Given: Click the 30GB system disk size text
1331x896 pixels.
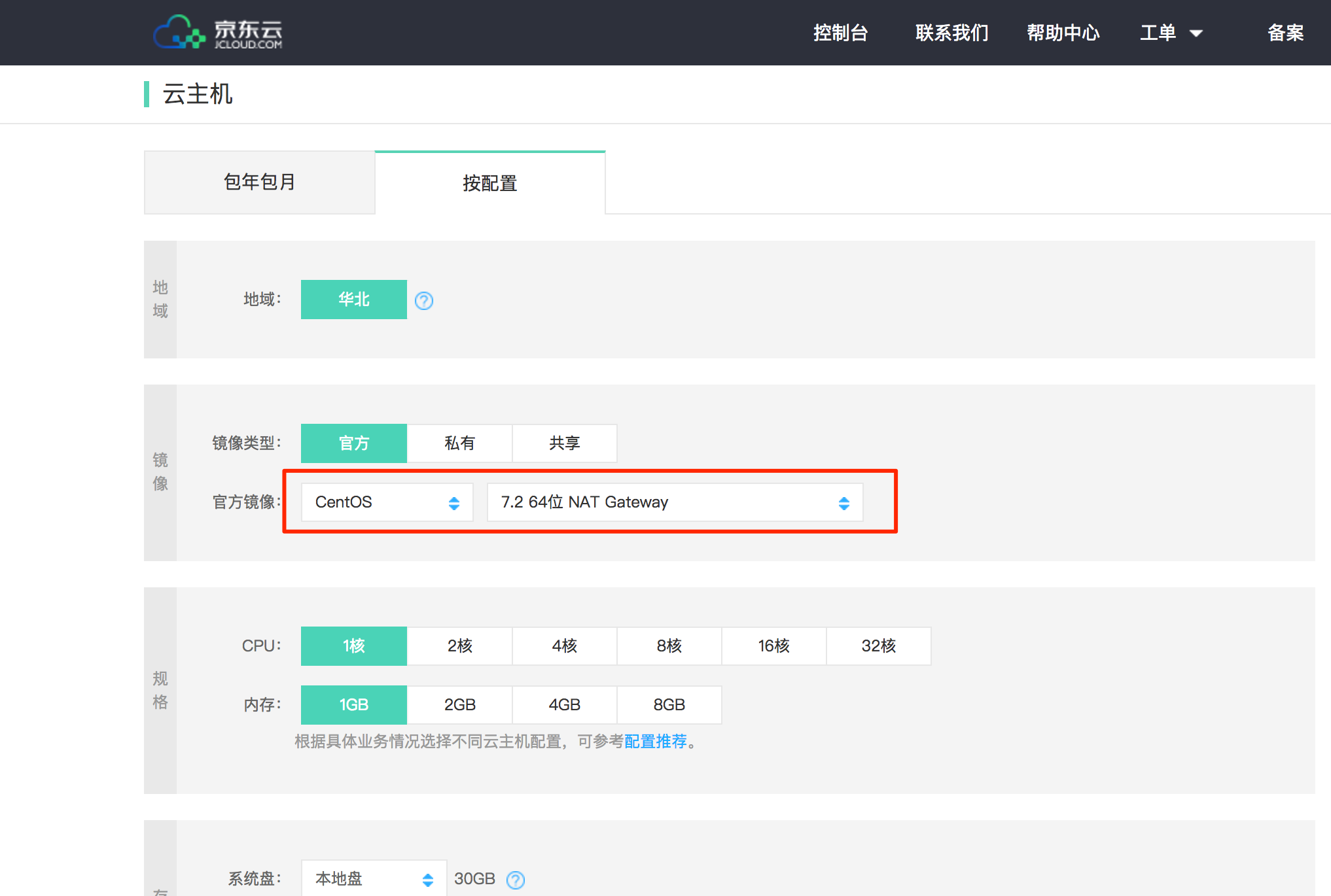Looking at the screenshot, I should tap(474, 879).
